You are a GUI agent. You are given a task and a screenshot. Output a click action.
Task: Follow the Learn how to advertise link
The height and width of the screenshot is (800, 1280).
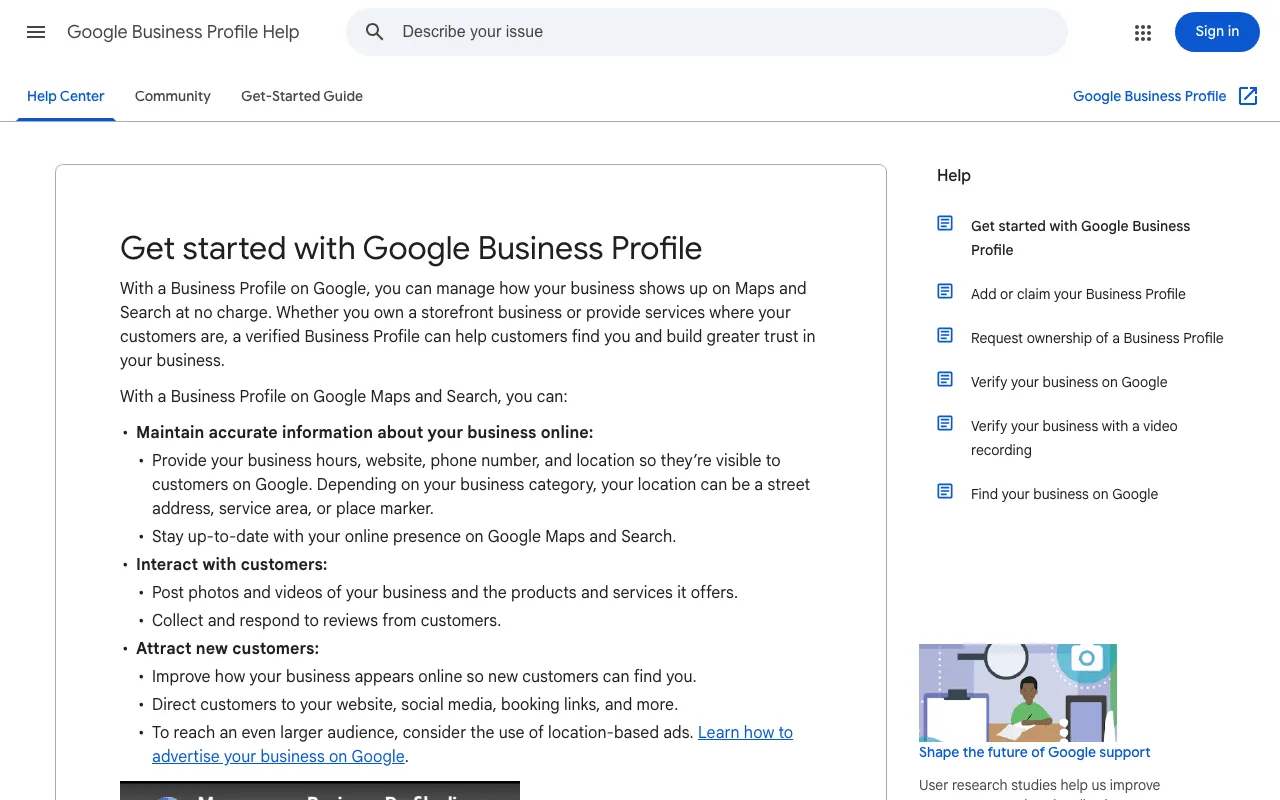tap(472, 744)
